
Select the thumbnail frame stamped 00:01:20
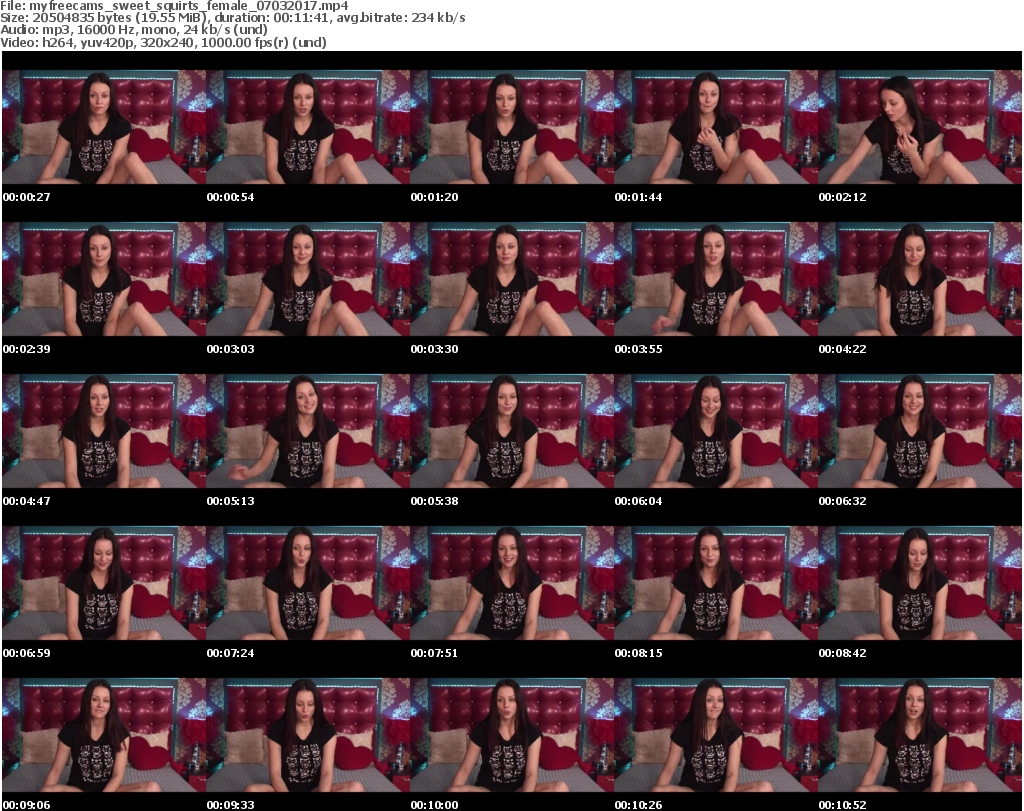pyautogui.click(x=512, y=127)
